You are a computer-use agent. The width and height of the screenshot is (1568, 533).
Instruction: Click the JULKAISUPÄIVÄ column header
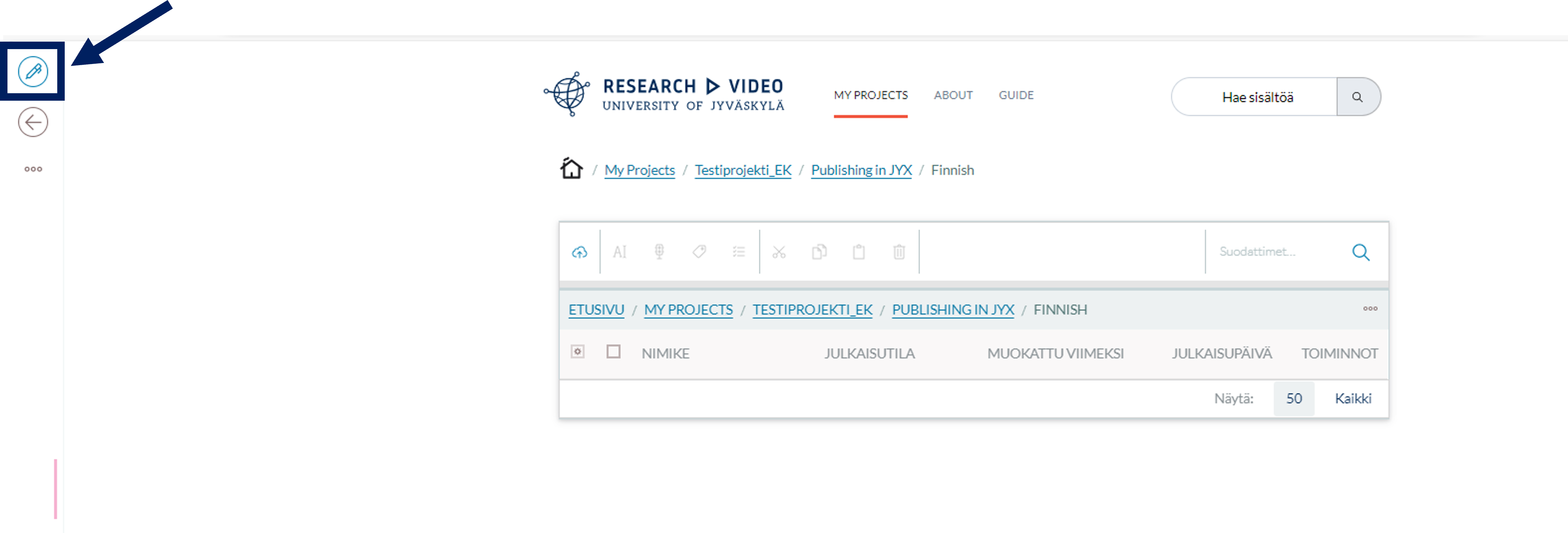tap(1222, 353)
